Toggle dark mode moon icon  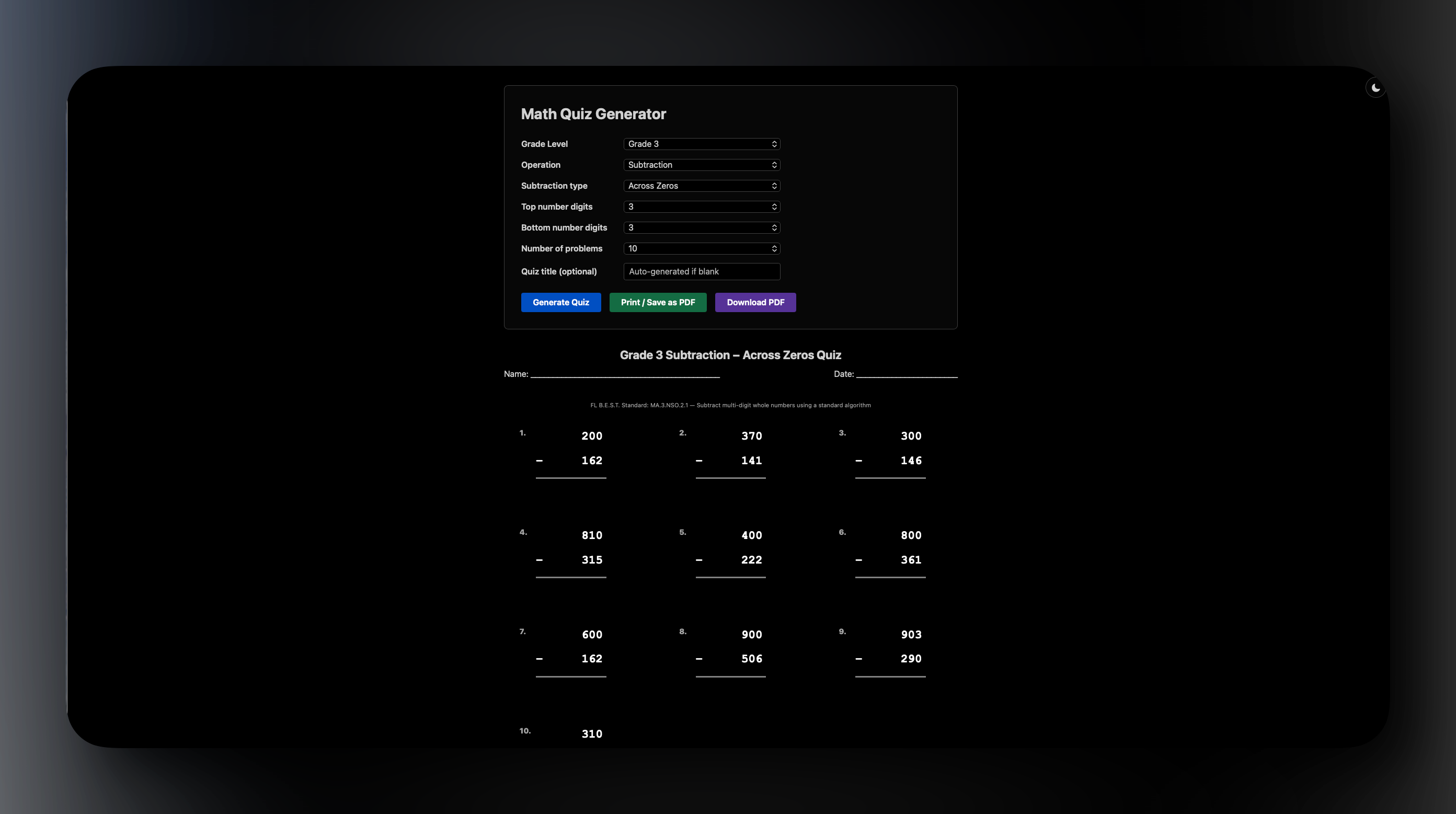point(1375,88)
